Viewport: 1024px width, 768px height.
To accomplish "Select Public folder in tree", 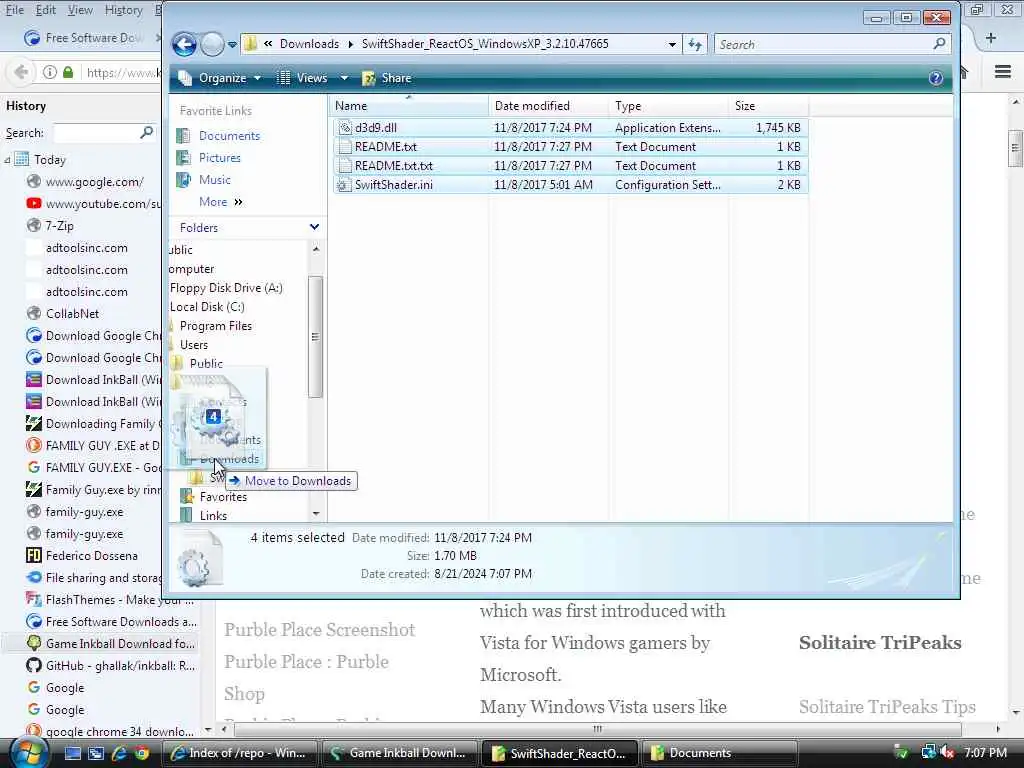I will pyautogui.click(x=206, y=364).
